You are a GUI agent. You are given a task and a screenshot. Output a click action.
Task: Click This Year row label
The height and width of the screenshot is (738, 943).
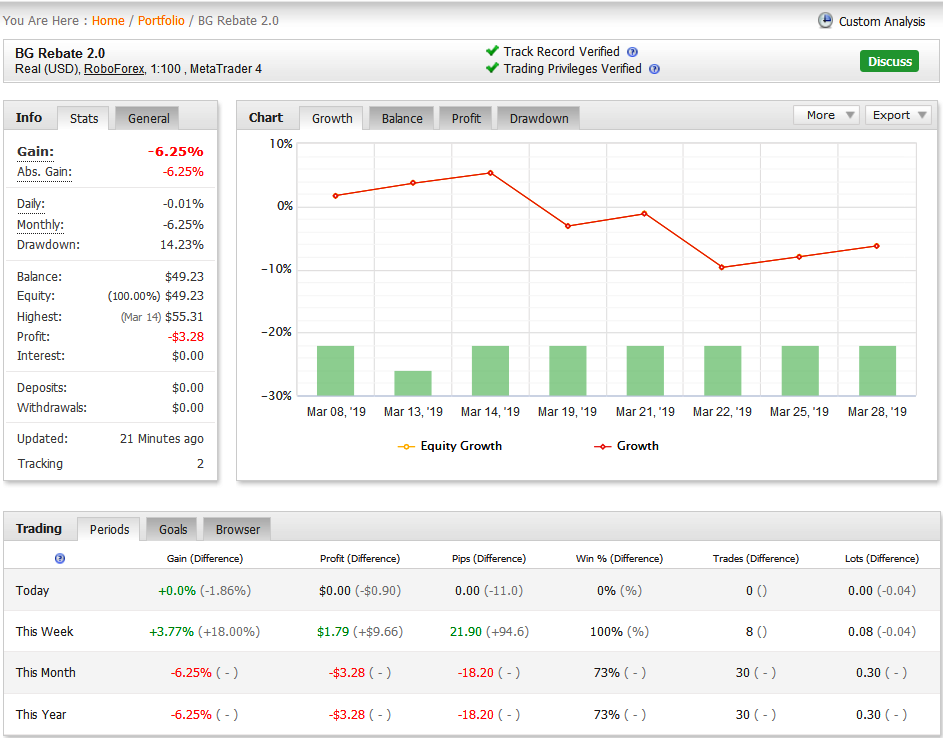tap(41, 715)
